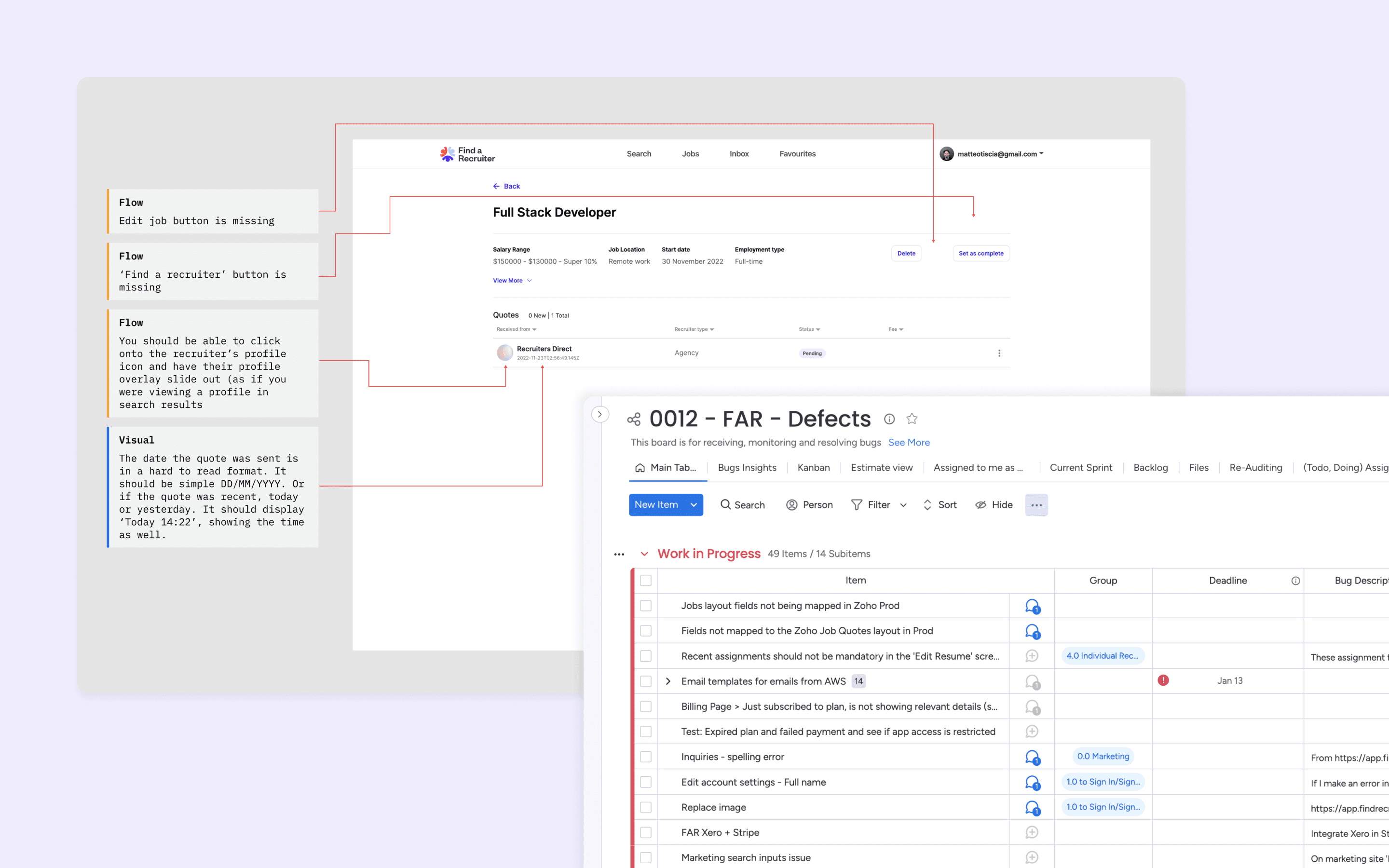The image size is (1389, 868).
Task: Open the Bugs Insights tab
Action: 747,467
